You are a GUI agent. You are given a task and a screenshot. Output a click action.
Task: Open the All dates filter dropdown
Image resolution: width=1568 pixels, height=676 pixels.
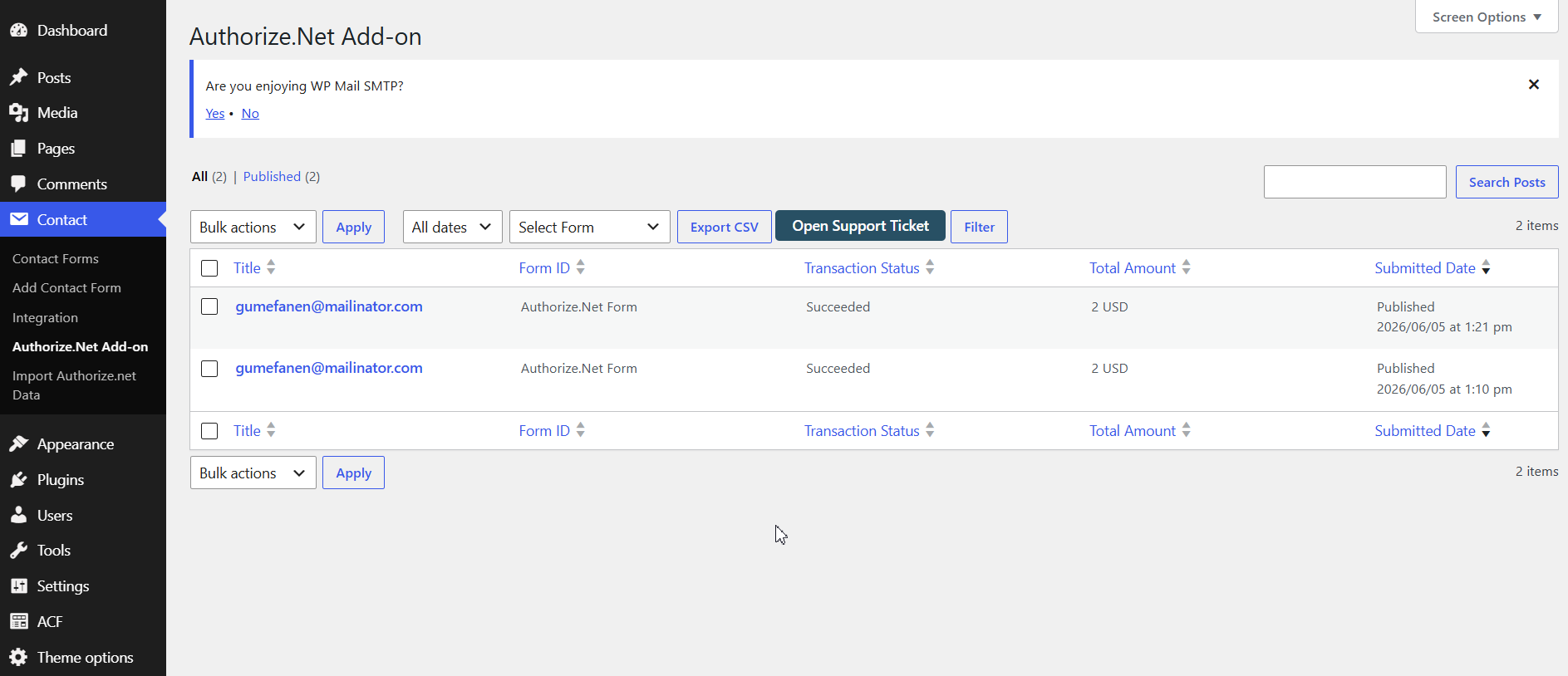click(x=453, y=227)
